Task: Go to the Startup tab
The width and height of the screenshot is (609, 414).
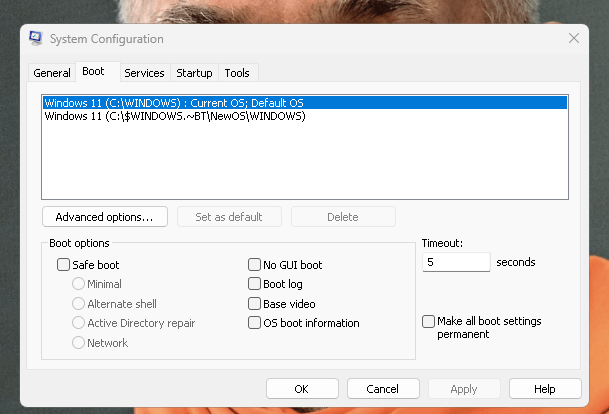Action: pyautogui.click(x=194, y=73)
